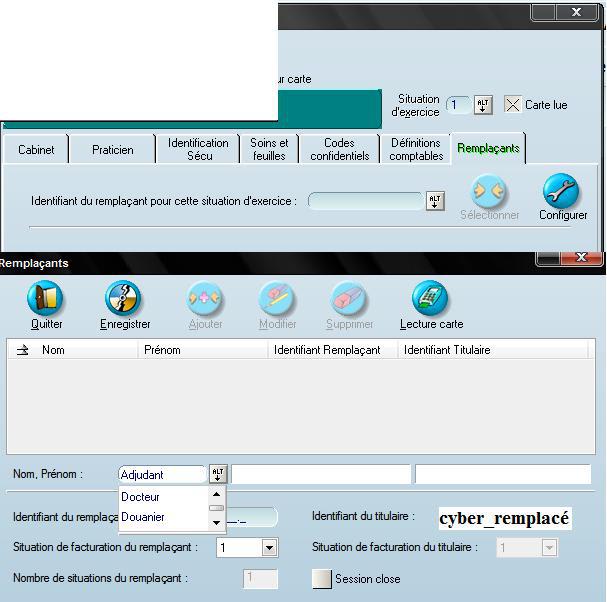
Task: Click the Nom column header
Action: point(53,350)
